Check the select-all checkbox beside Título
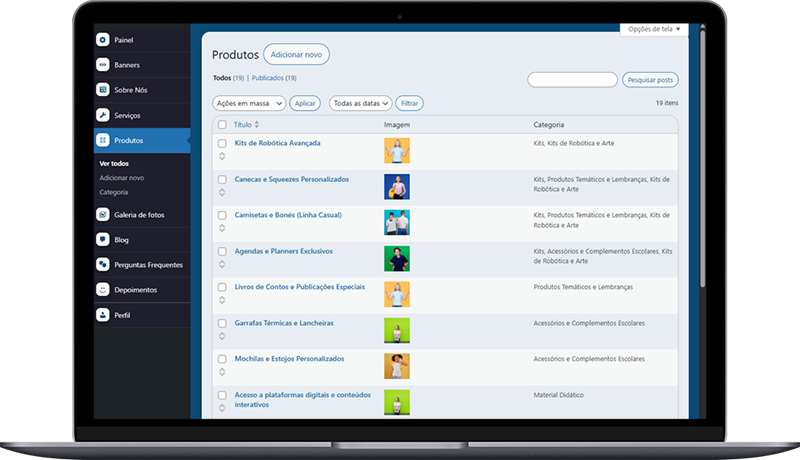This screenshot has width=800, height=460. point(222,125)
